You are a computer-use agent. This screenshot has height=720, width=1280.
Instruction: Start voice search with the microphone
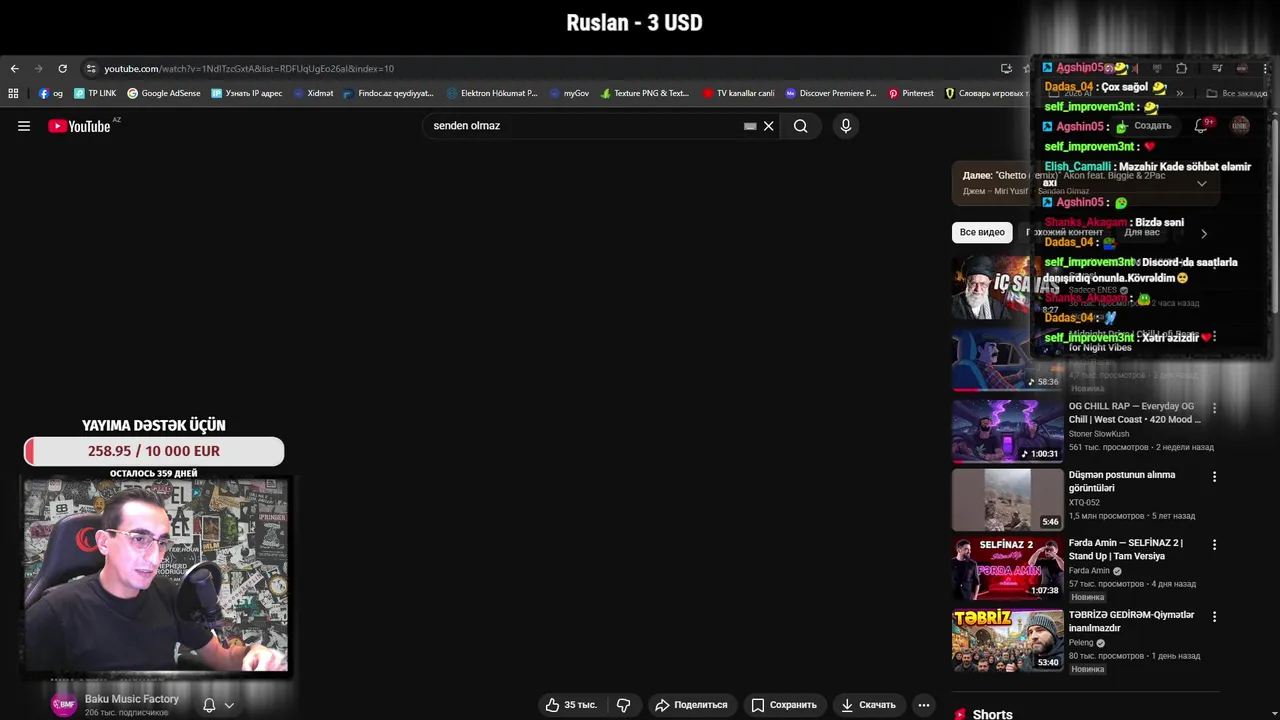pos(846,126)
